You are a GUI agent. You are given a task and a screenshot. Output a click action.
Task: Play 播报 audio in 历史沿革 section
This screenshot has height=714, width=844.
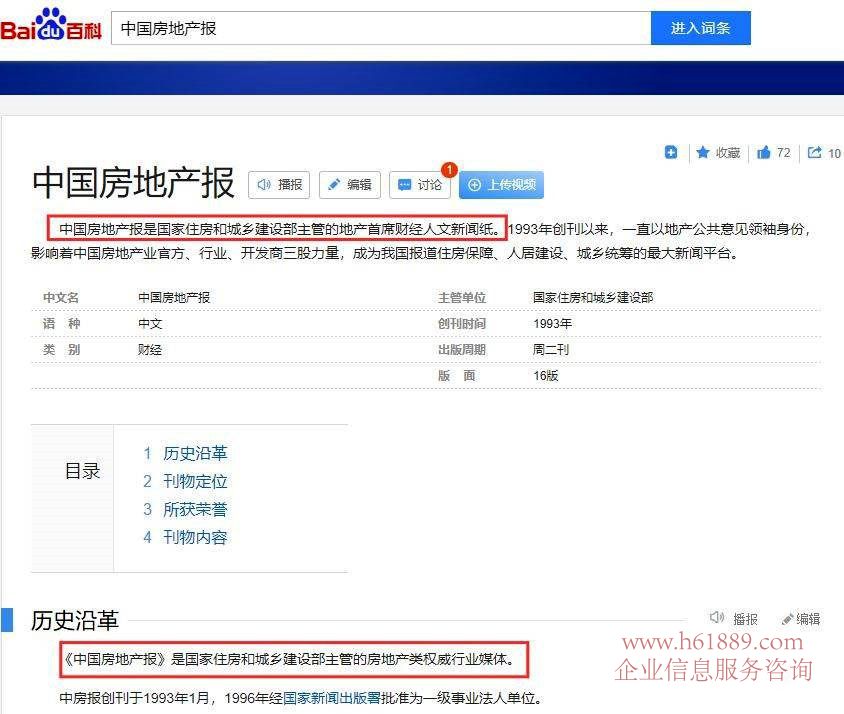734,619
